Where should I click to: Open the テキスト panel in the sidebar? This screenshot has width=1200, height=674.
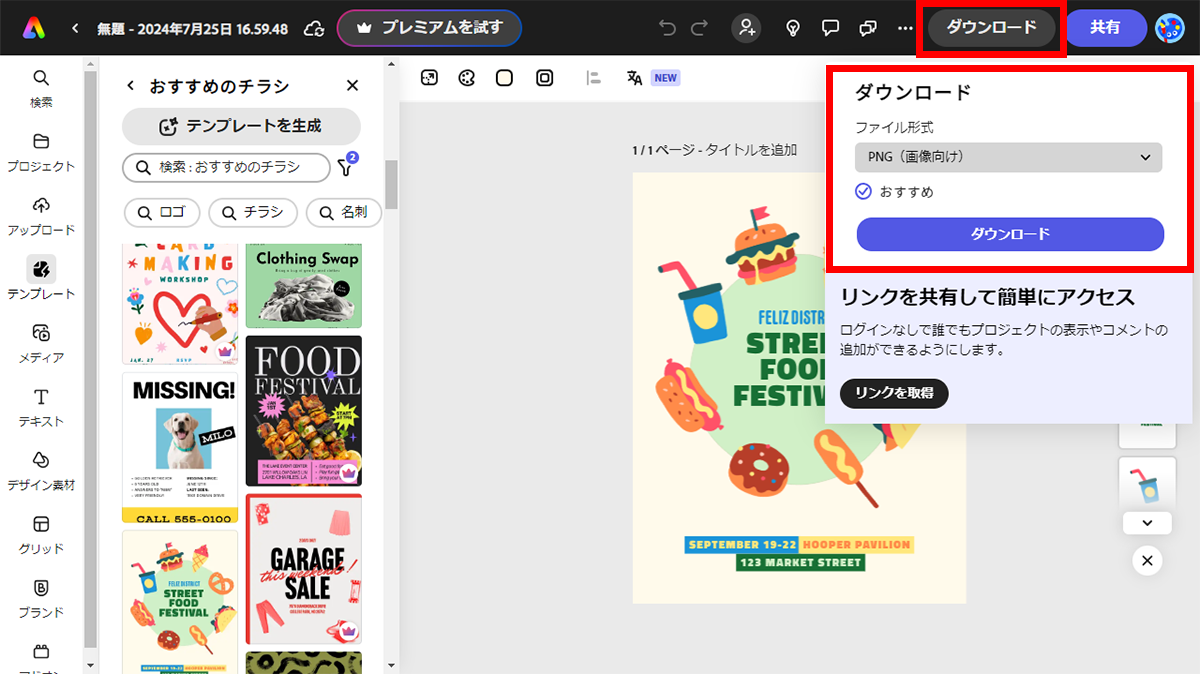point(40,406)
